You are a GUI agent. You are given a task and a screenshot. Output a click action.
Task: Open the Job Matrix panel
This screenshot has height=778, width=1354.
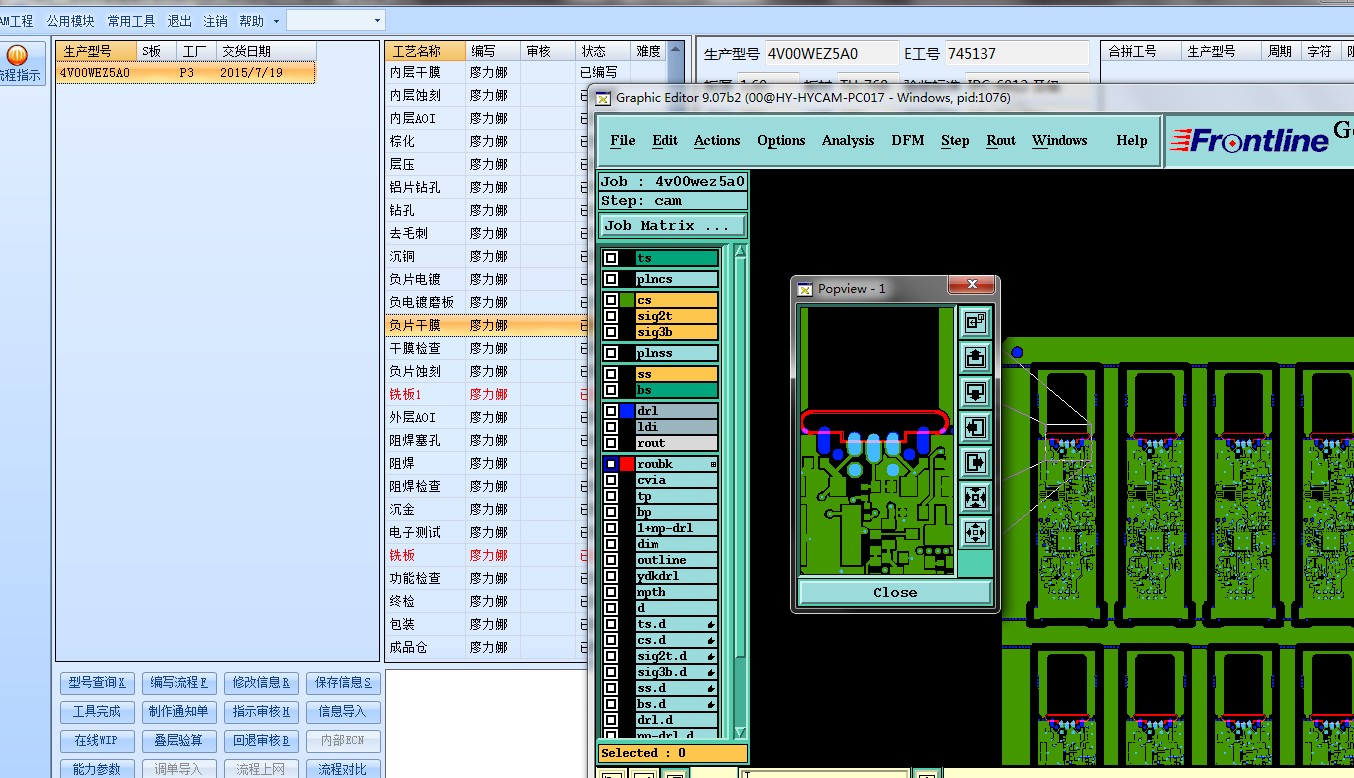tap(672, 226)
